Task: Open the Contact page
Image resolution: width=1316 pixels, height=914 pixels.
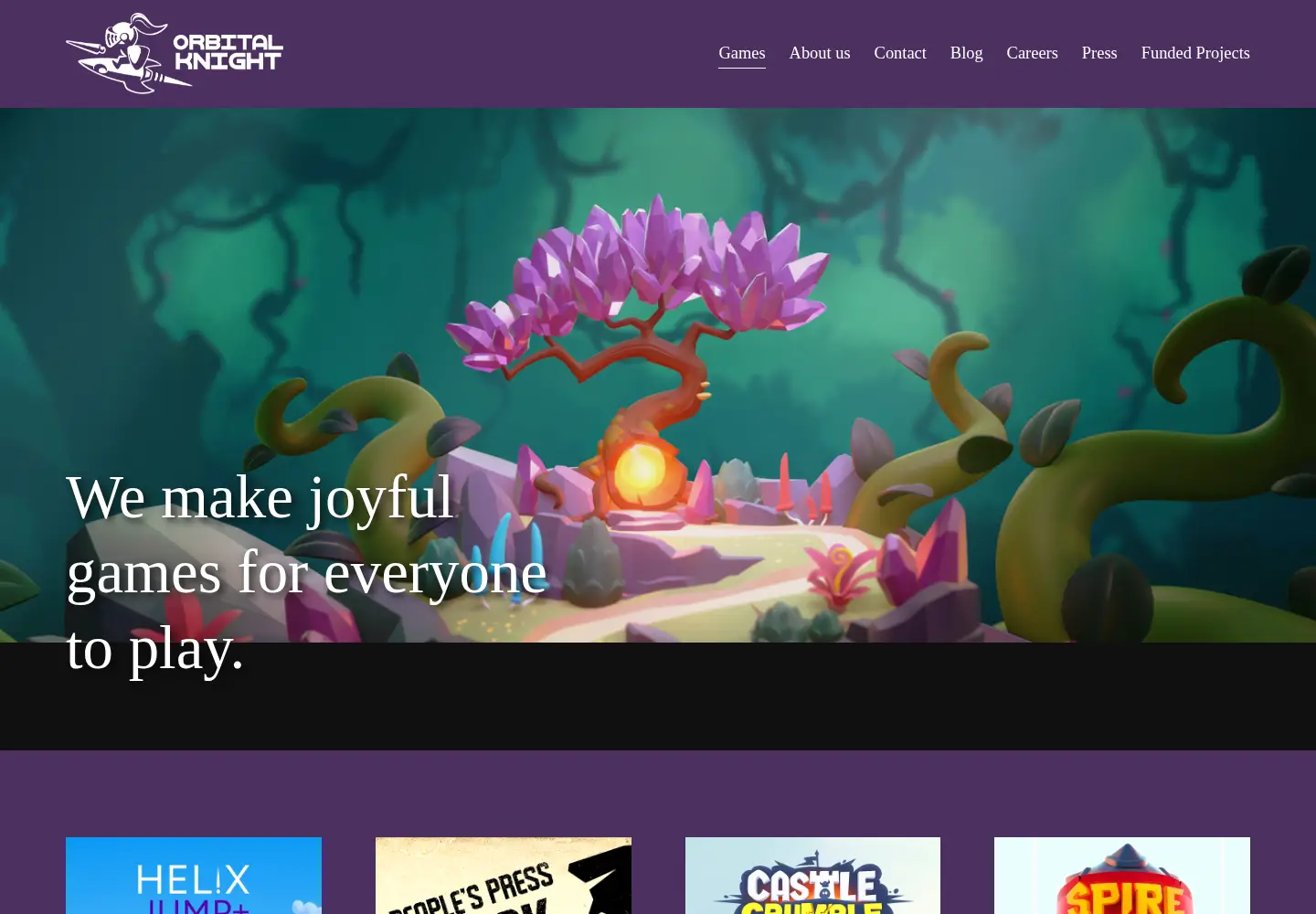Action: tap(900, 53)
